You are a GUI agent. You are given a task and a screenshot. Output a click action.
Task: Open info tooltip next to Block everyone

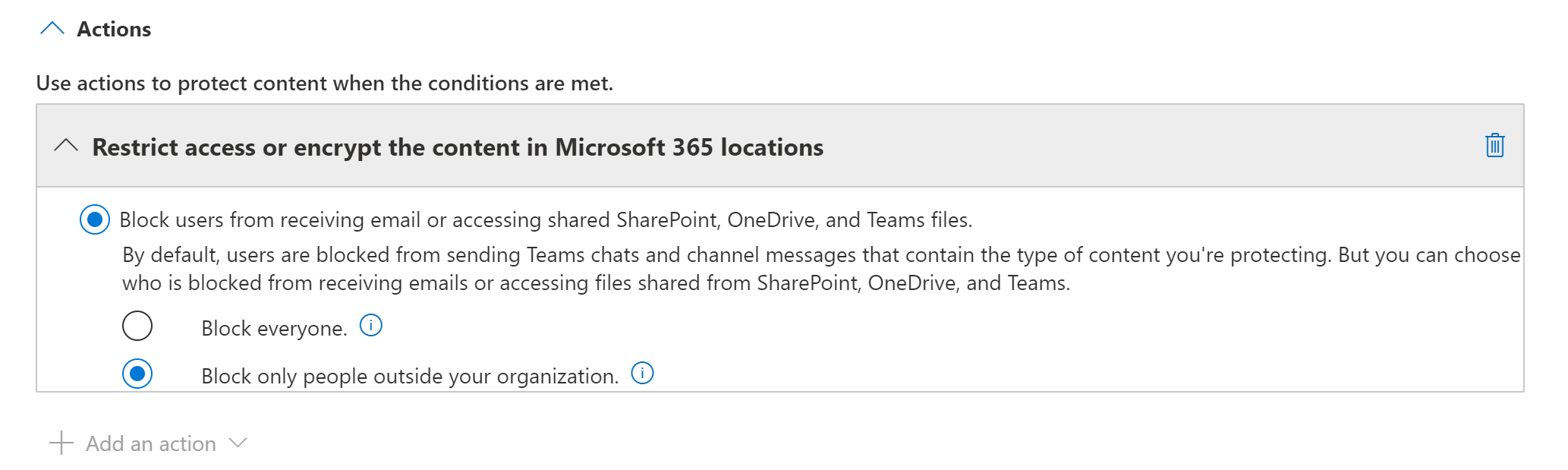point(370,326)
